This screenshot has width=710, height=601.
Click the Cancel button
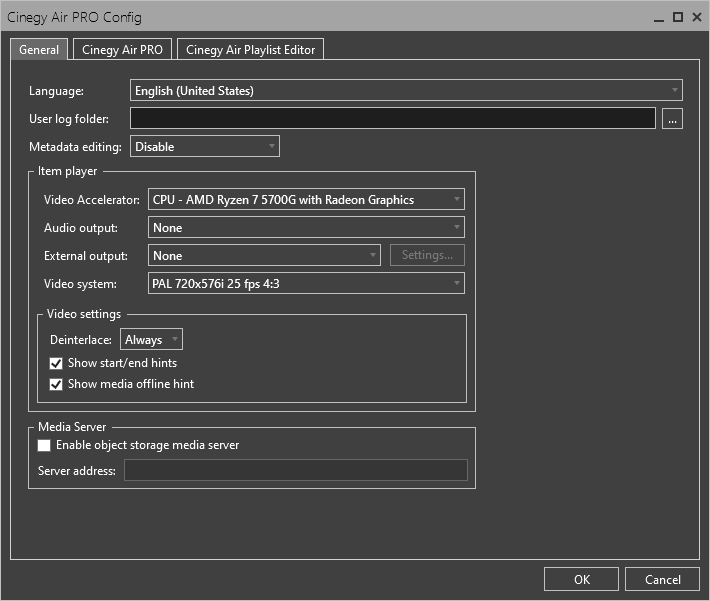(x=662, y=579)
